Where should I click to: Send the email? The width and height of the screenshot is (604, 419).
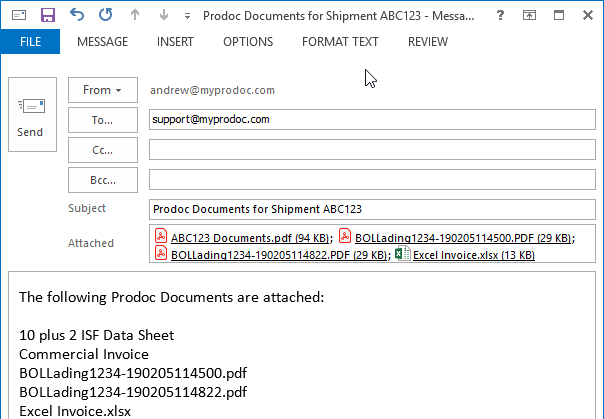point(32,114)
